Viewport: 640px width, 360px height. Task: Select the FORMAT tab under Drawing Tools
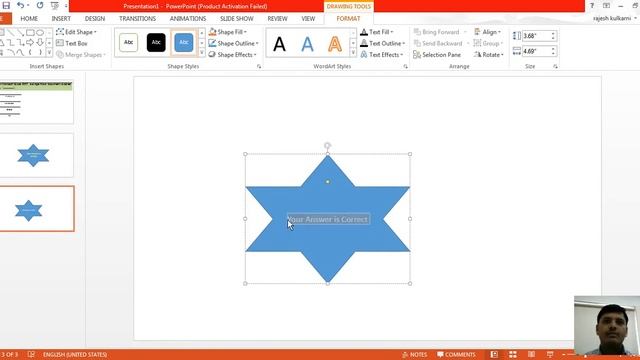[x=348, y=19]
